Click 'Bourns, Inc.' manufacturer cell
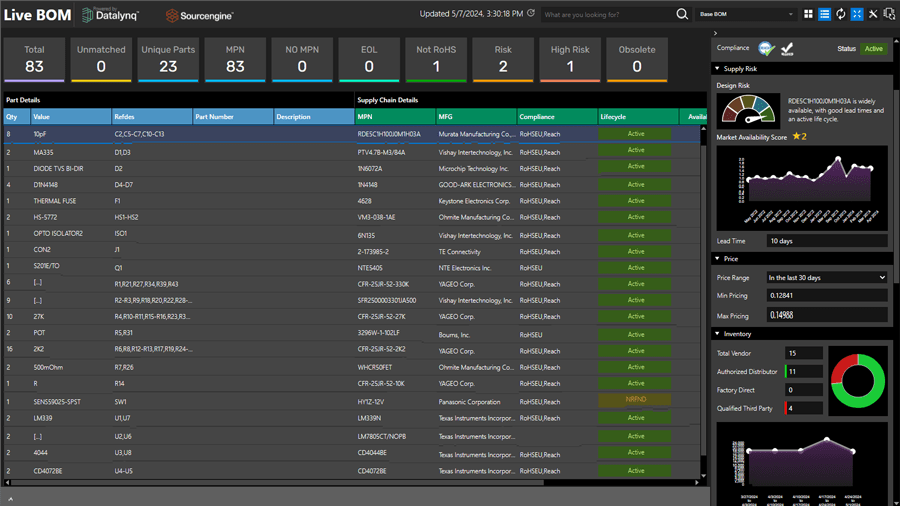900x506 pixels. (x=454, y=335)
